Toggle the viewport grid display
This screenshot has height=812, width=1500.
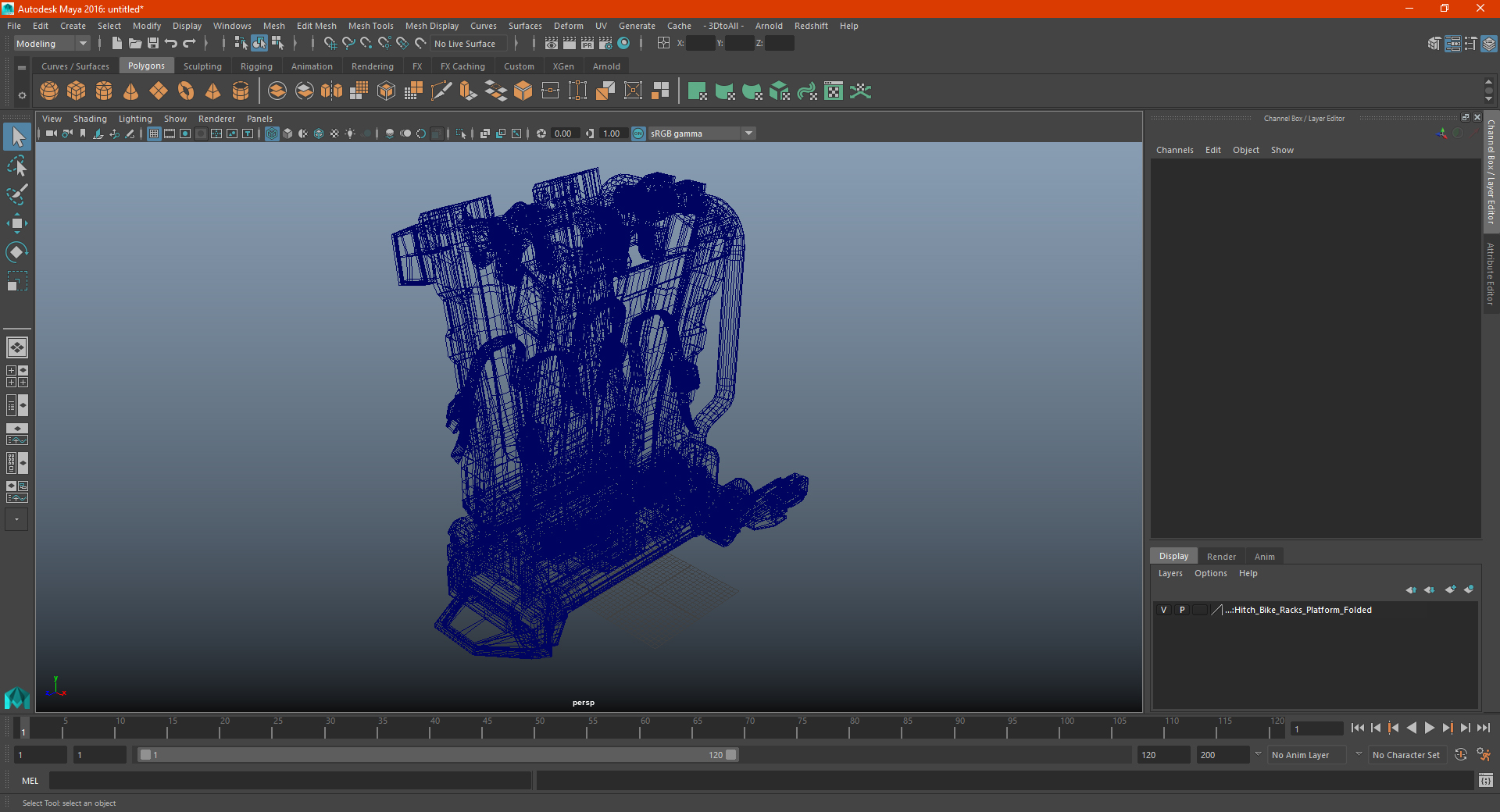click(154, 134)
